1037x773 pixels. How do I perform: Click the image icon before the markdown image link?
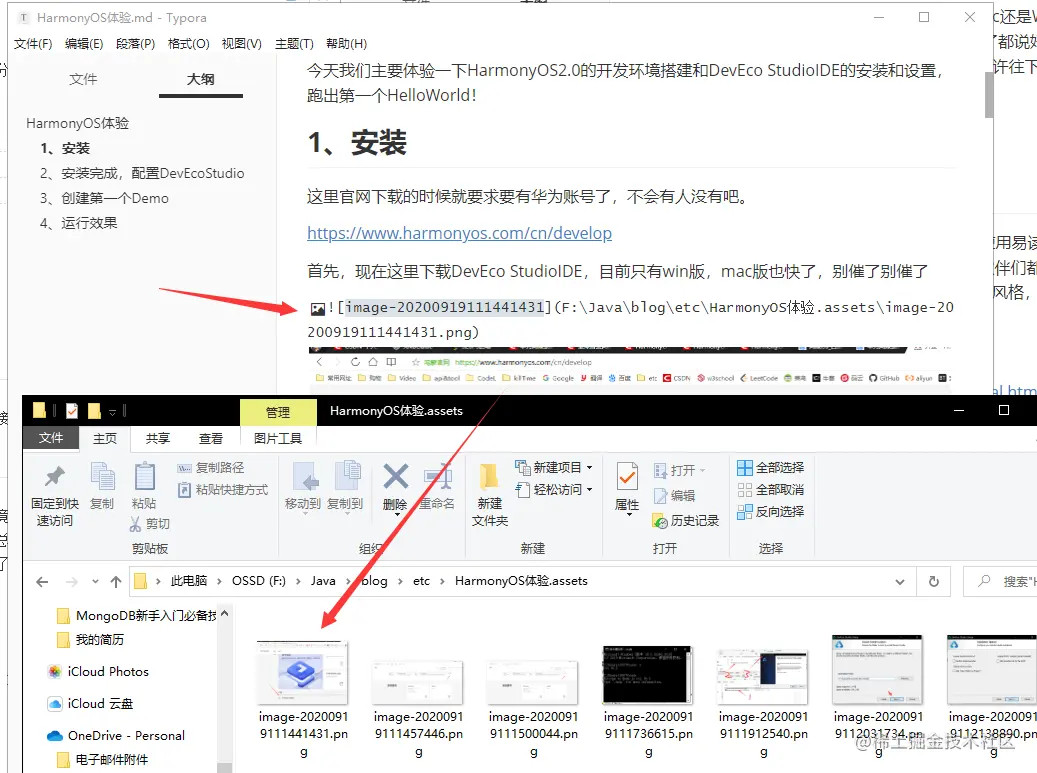click(317, 308)
